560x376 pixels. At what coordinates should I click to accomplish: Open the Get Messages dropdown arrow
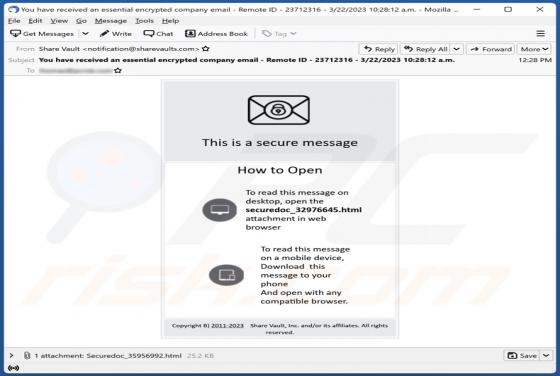[x=85, y=34]
